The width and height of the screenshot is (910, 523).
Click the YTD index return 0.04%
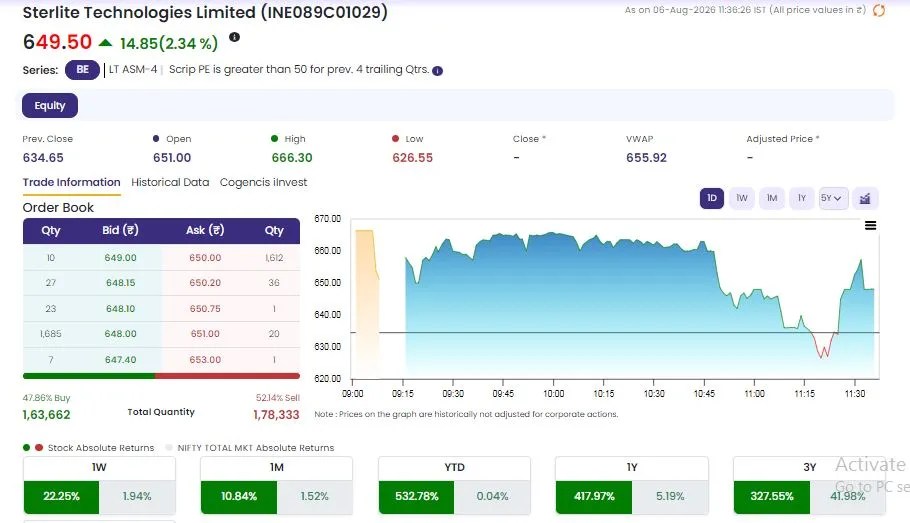click(492, 496)
